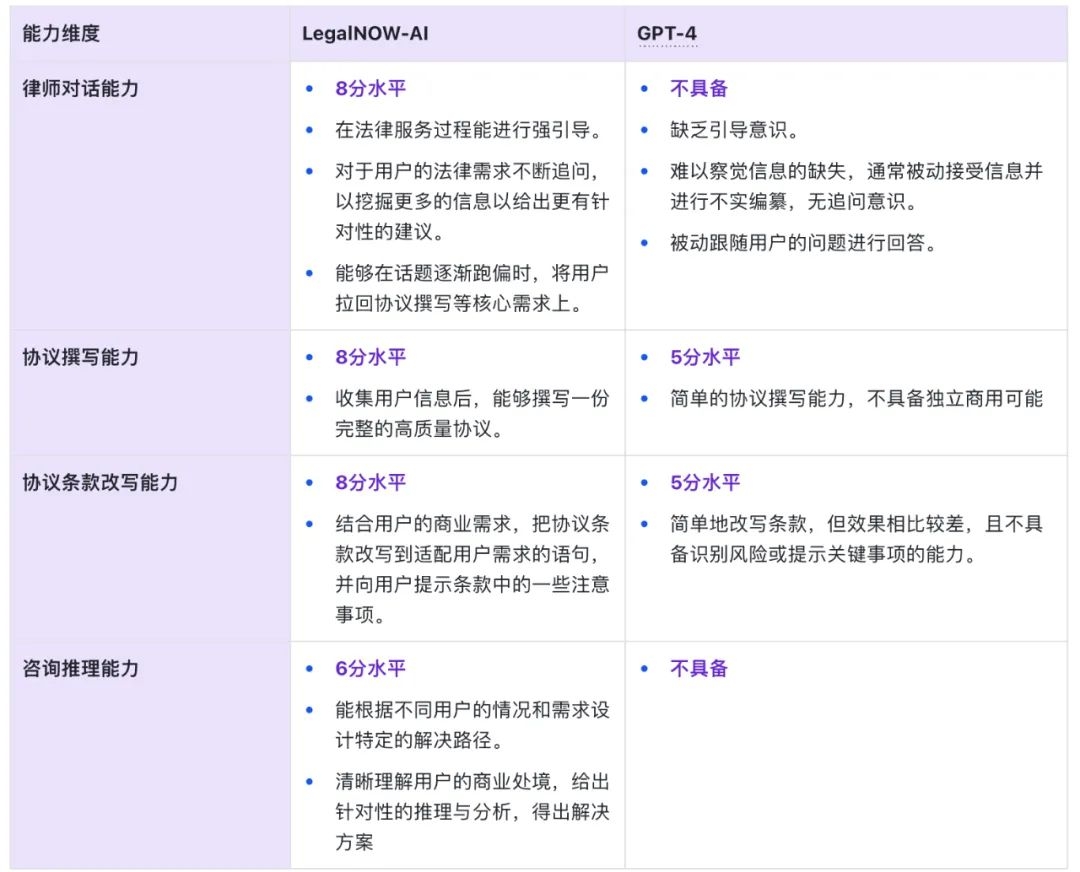This screenshot has height=872, width=1080.
Task: Click 不具备 in GPT-4 律师对话能力 cell
Action: 699,88
